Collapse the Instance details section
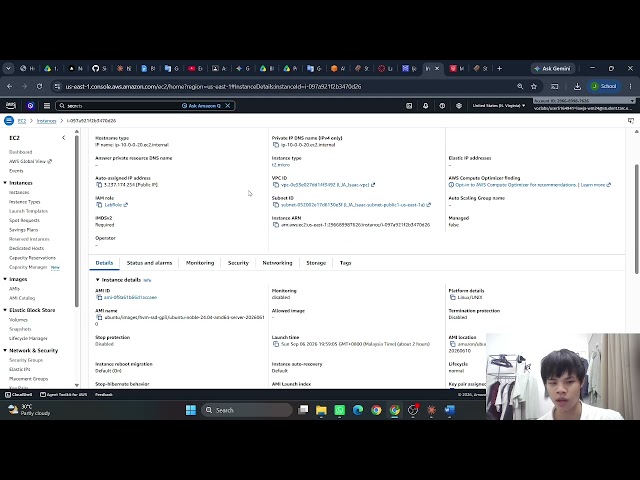640x480 pixels. point(98,280)
